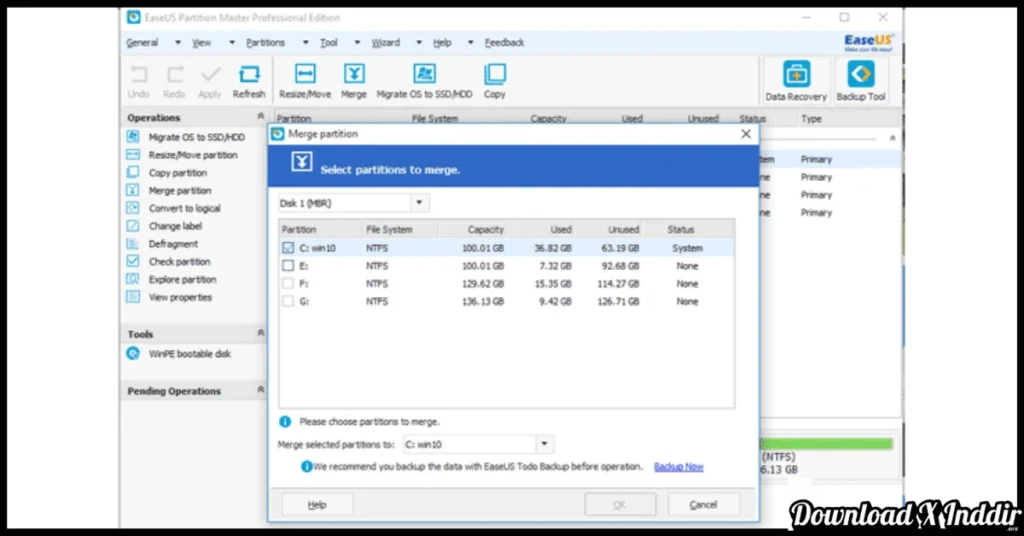
Task: Click the Copy toolbar icon
Action: click(495, 74)
